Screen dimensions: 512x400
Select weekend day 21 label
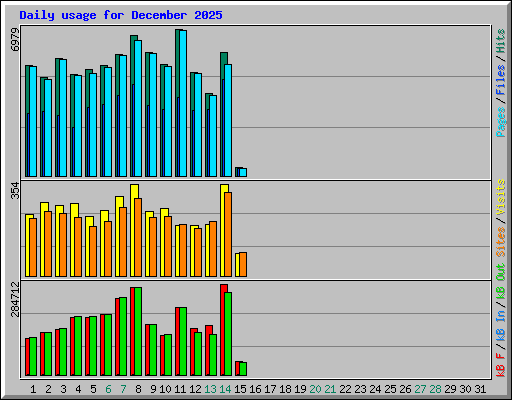(330, 389)
